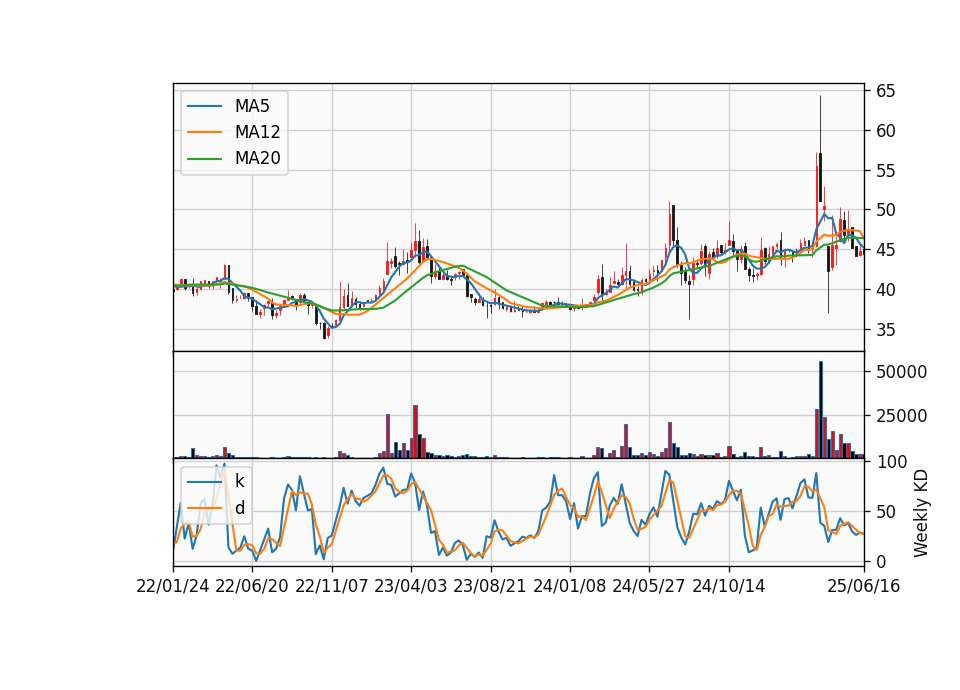Click price axis label 65

885,91
